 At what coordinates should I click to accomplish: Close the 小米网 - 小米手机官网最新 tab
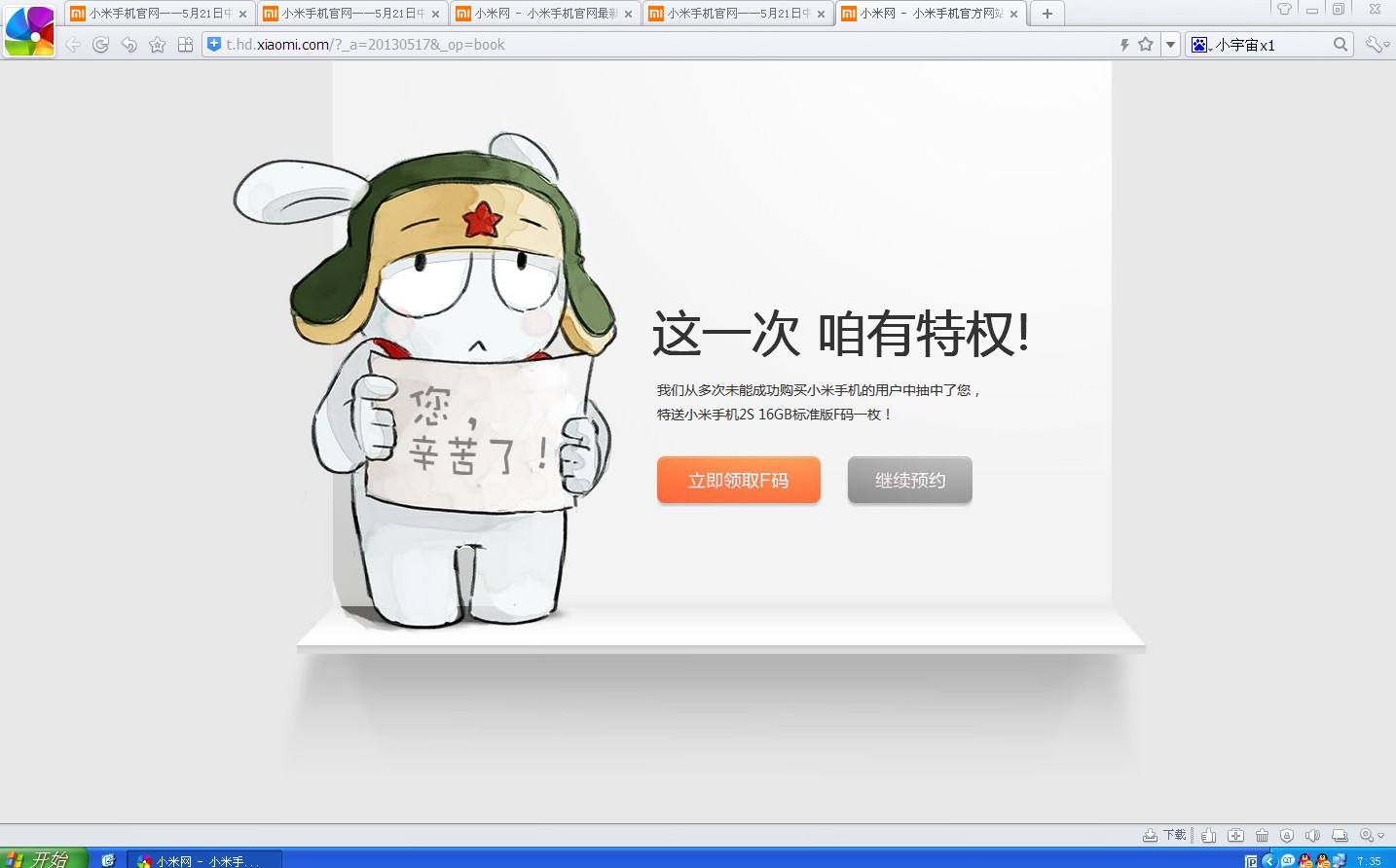click(x=629, y=15)
